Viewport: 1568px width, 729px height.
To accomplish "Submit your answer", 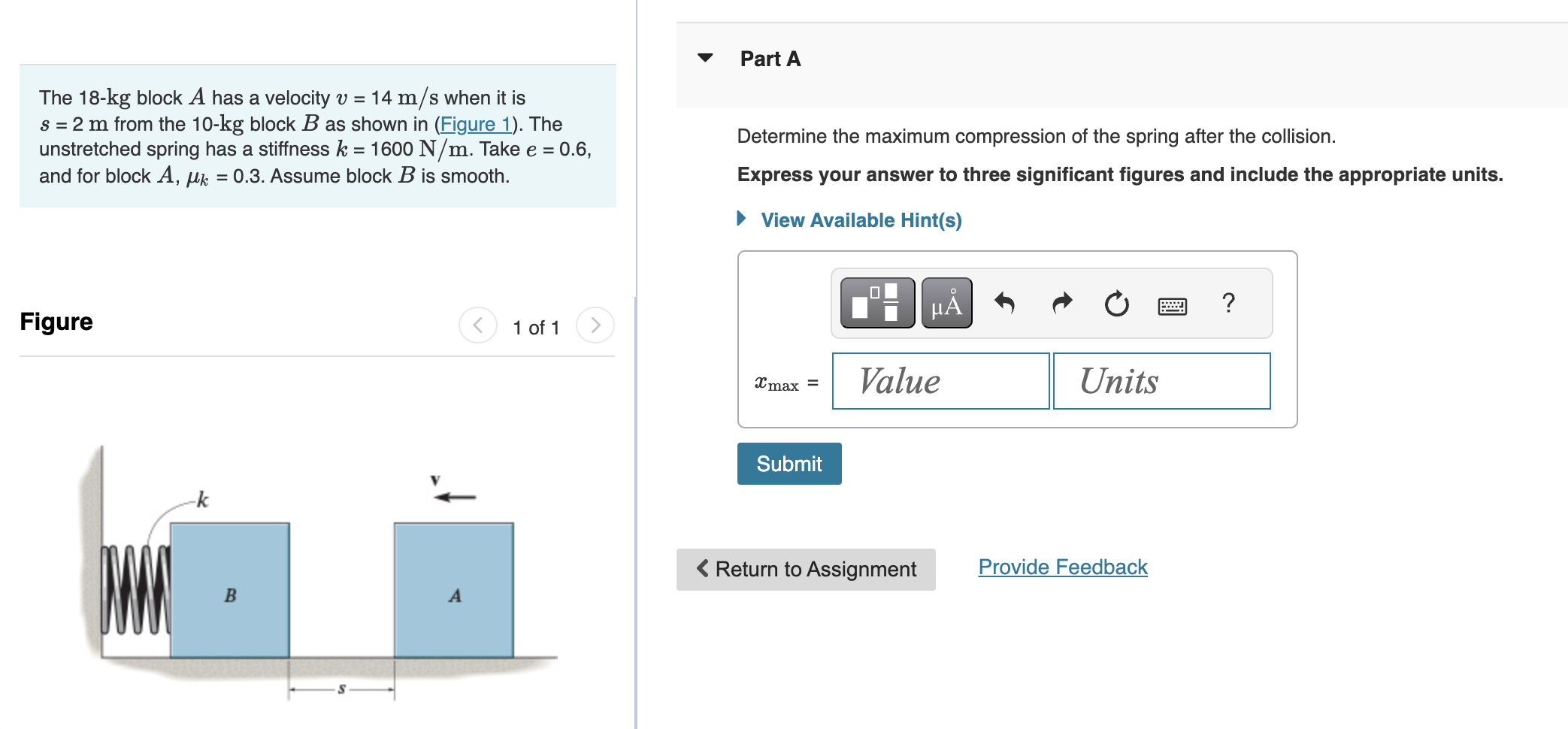I will (789, 464).
